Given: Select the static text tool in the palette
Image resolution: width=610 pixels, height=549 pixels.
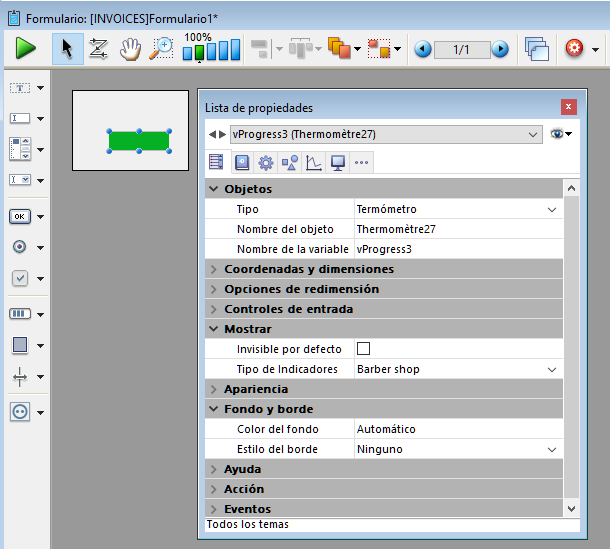Looking at the screenshot, I should pos(20,88).
